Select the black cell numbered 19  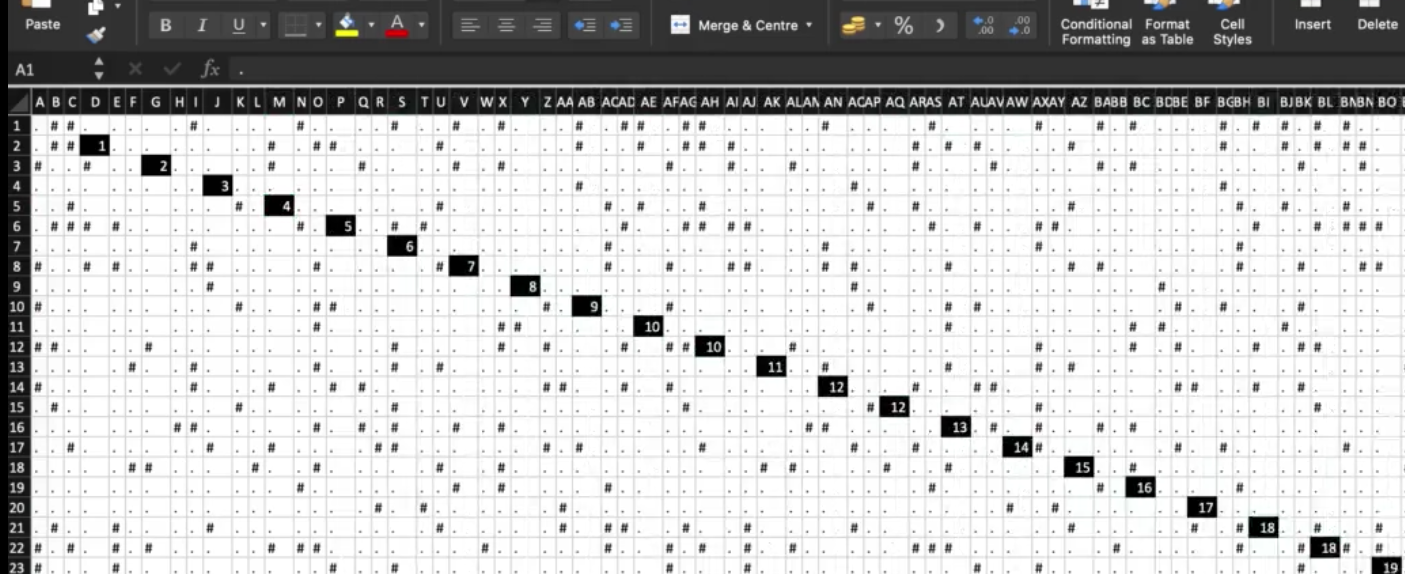pos(1387,567)
